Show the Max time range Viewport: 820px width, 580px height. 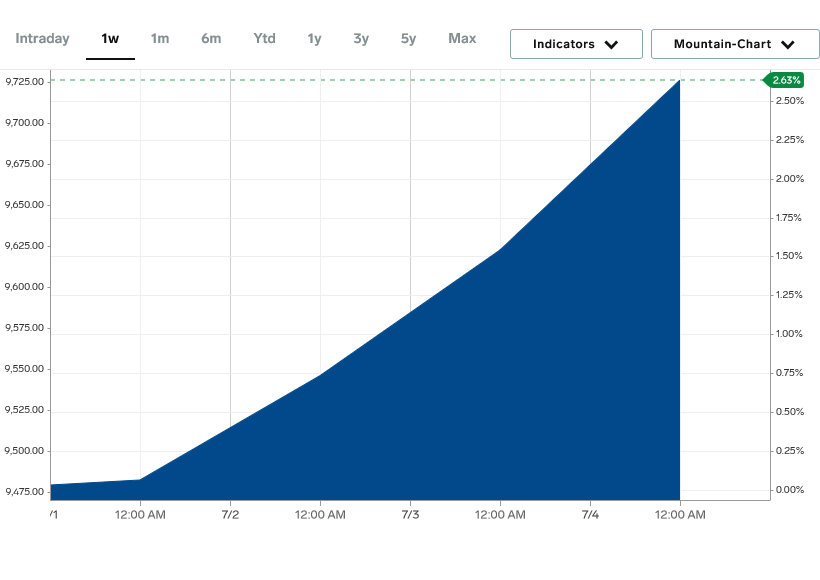coord(462,39)
